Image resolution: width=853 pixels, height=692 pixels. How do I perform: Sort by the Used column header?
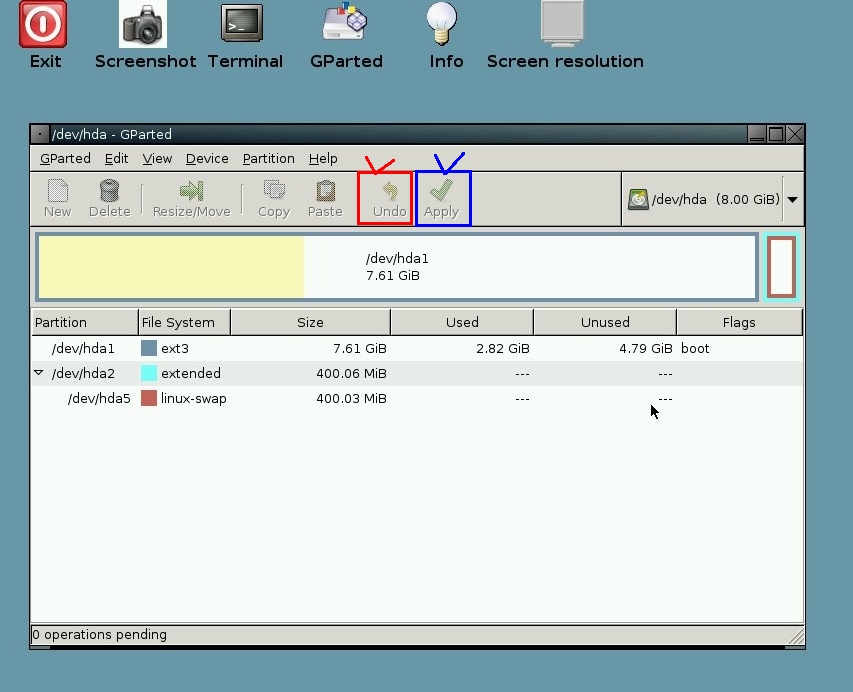pos(462,322)
